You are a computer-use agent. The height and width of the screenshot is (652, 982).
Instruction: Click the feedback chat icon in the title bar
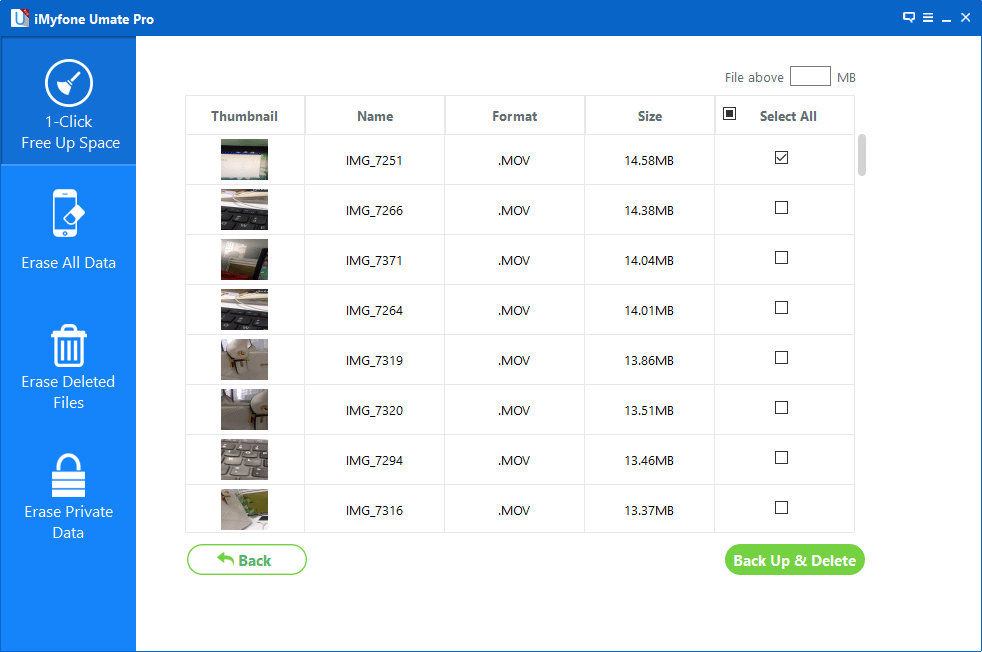pos(909,18)
